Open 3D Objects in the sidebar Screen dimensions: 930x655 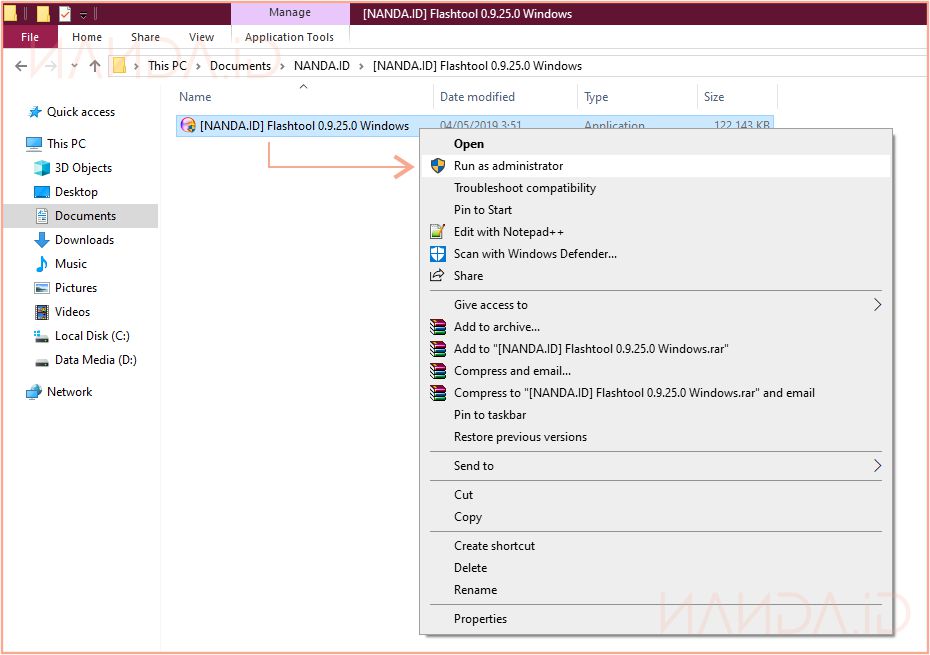click(x=83, y=168)
